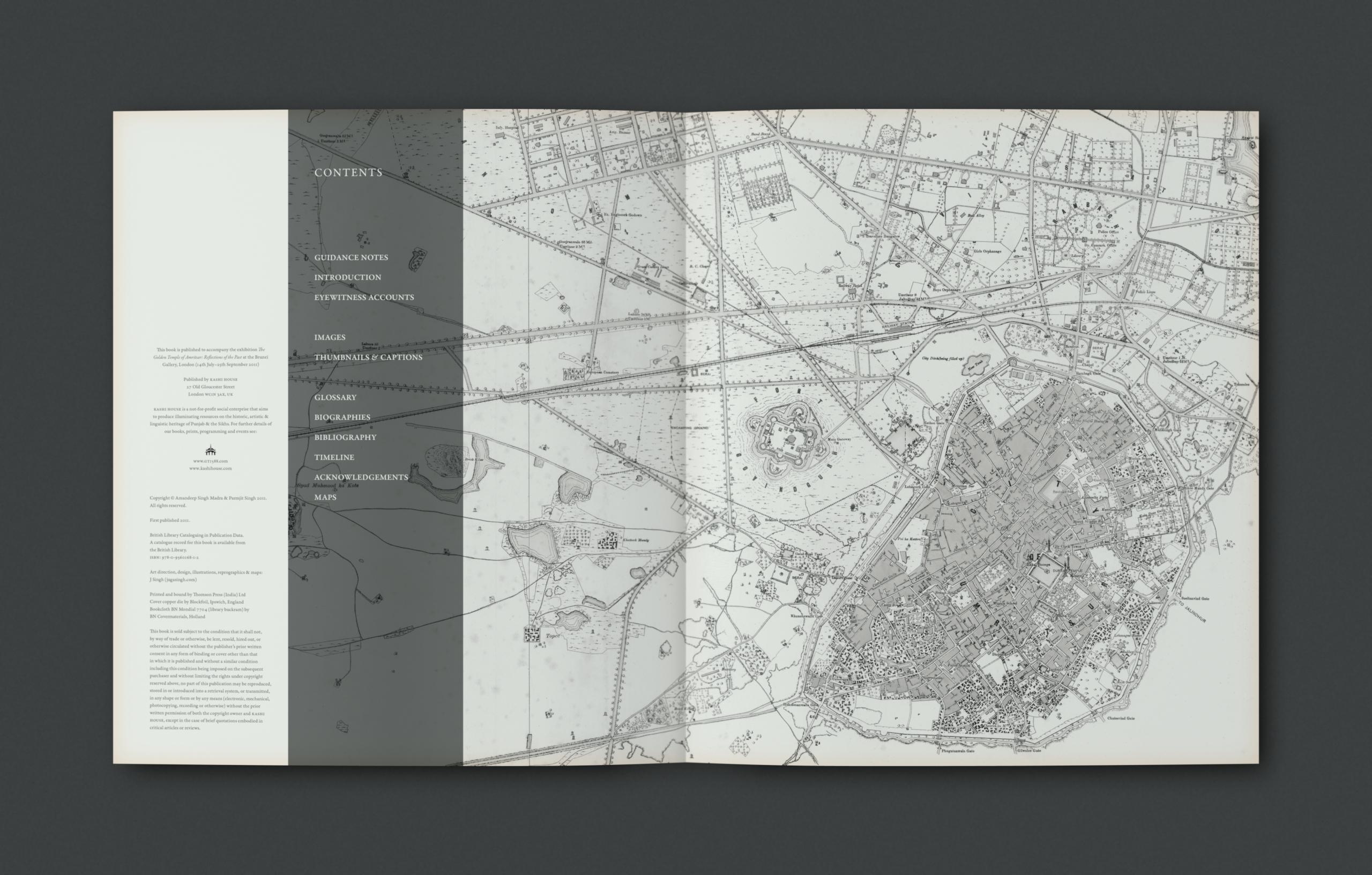The width and height of the screenshot is (1372, 875).
Task: Click the 'J Singh (jugasingh.com)' credit
Action: pyautogui.click(x=173, y=580)
